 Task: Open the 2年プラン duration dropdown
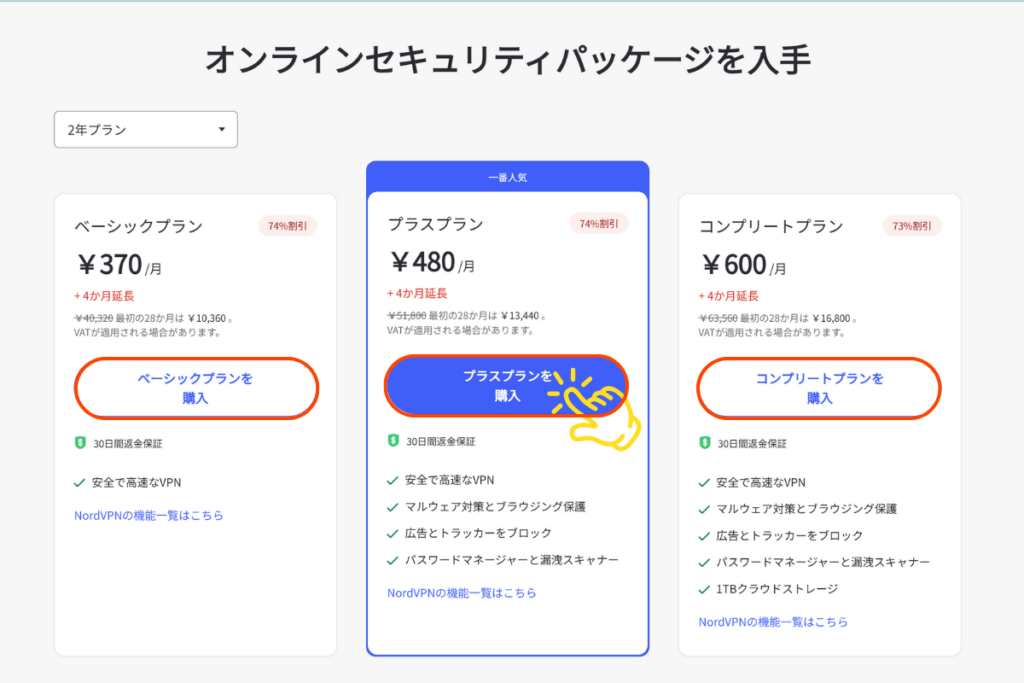145,130
